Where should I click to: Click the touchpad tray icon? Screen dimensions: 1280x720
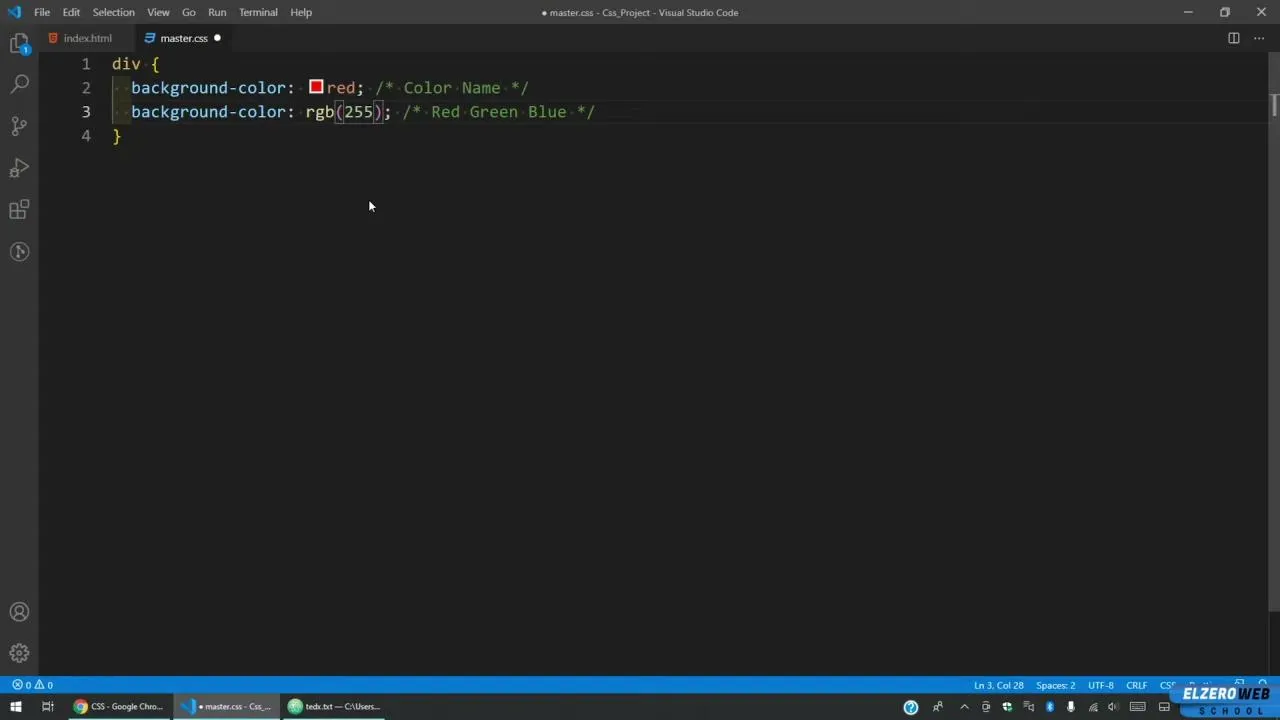(1164, 707)
